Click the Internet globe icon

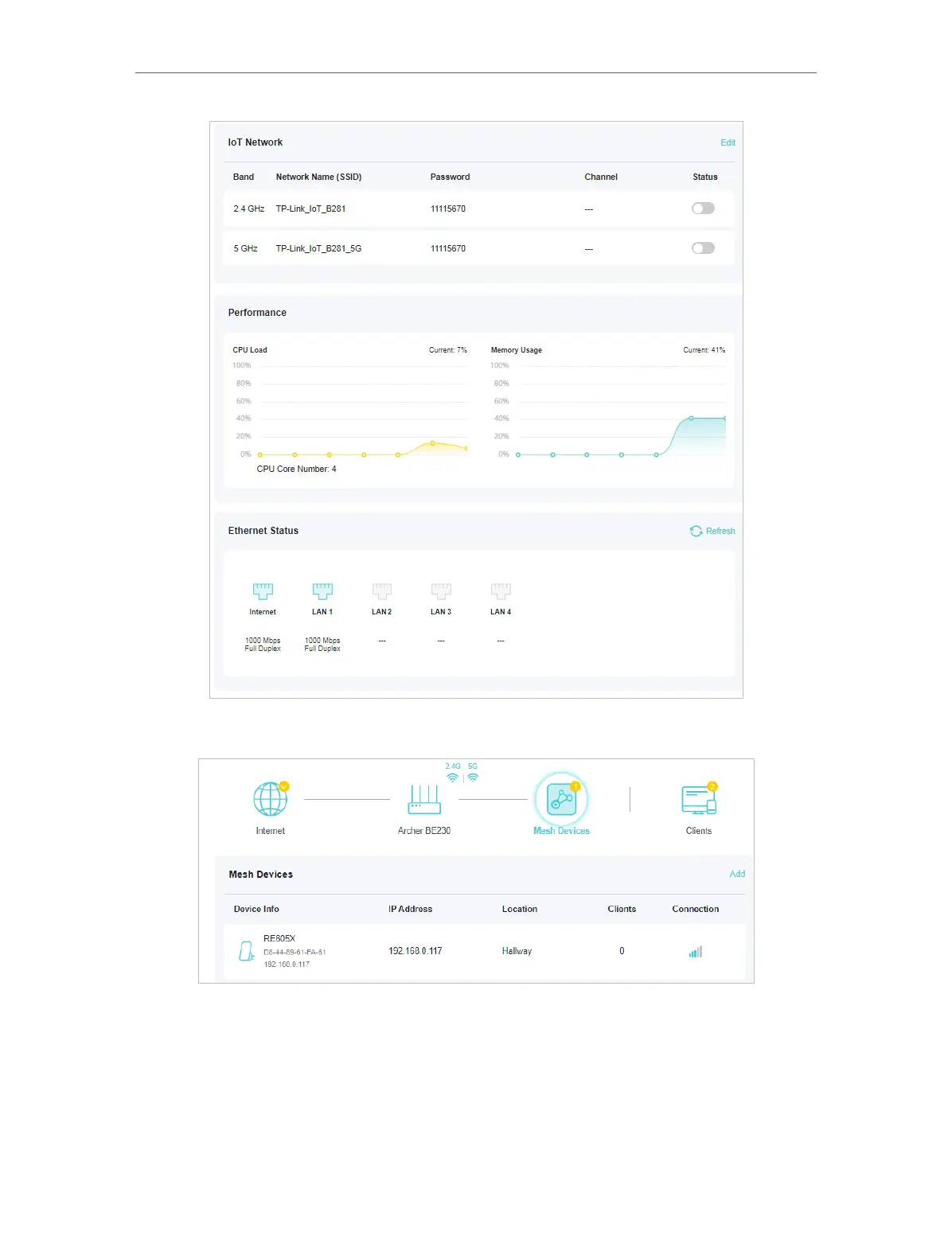(x=271, y=799)
